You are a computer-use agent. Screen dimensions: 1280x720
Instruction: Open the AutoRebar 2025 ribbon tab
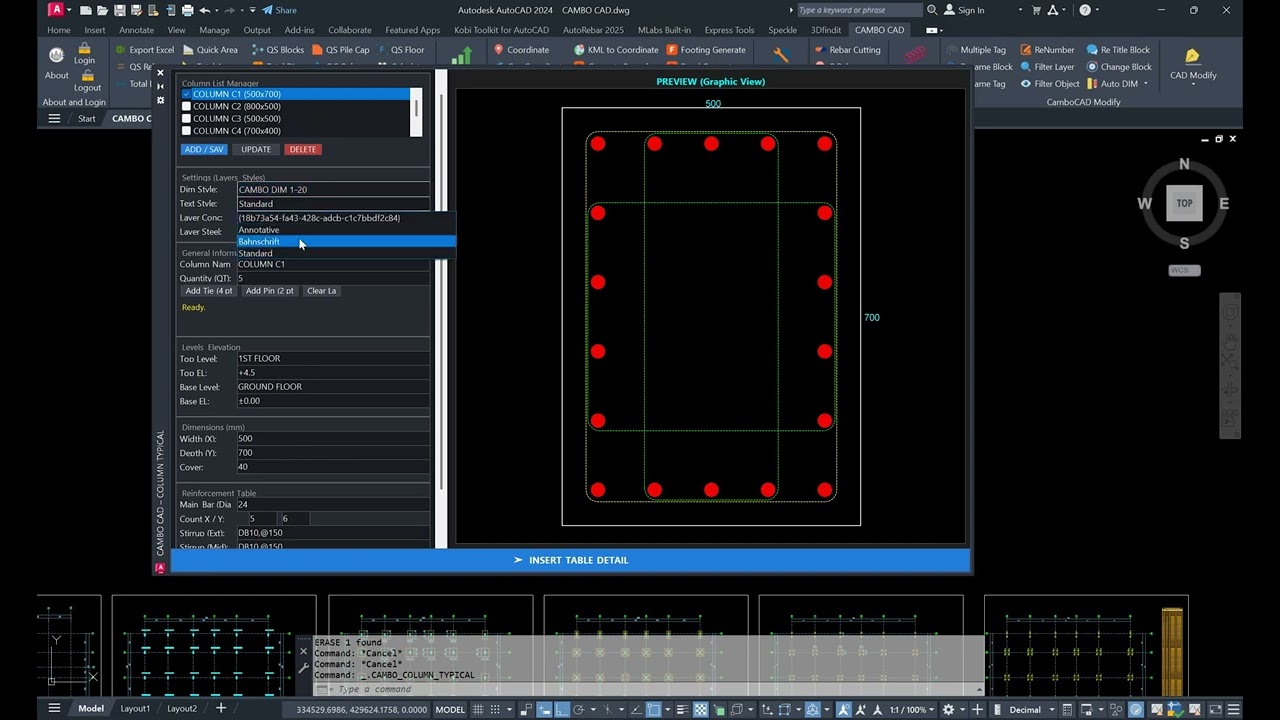(x=593, y=30)
